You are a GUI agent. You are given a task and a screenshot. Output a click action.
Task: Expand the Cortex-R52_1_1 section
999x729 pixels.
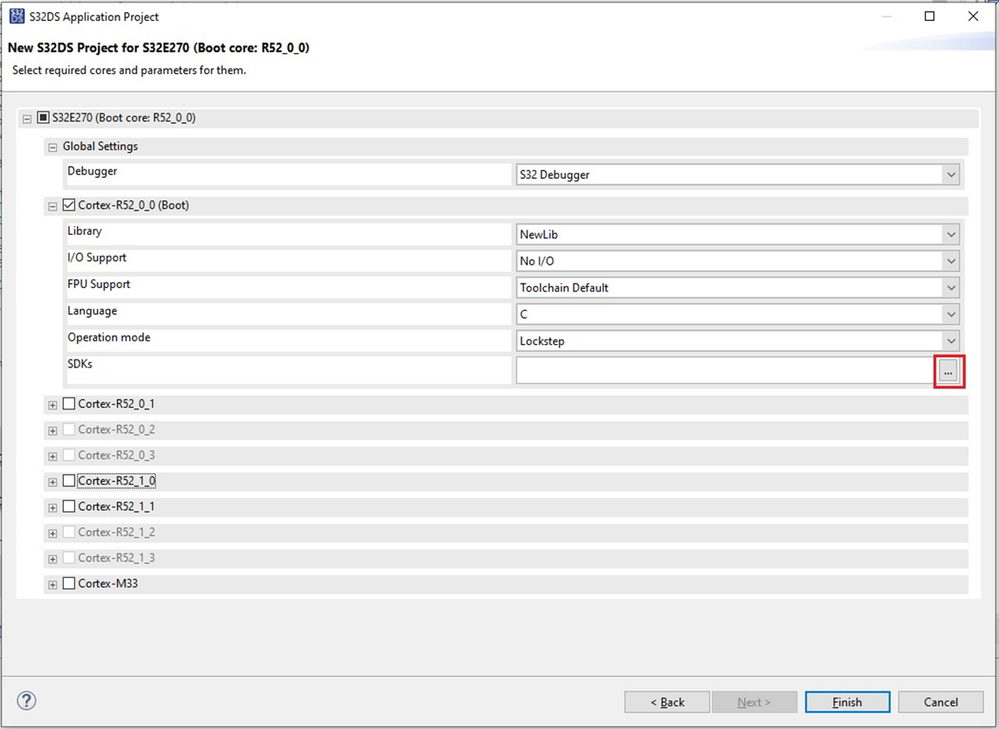53,508
